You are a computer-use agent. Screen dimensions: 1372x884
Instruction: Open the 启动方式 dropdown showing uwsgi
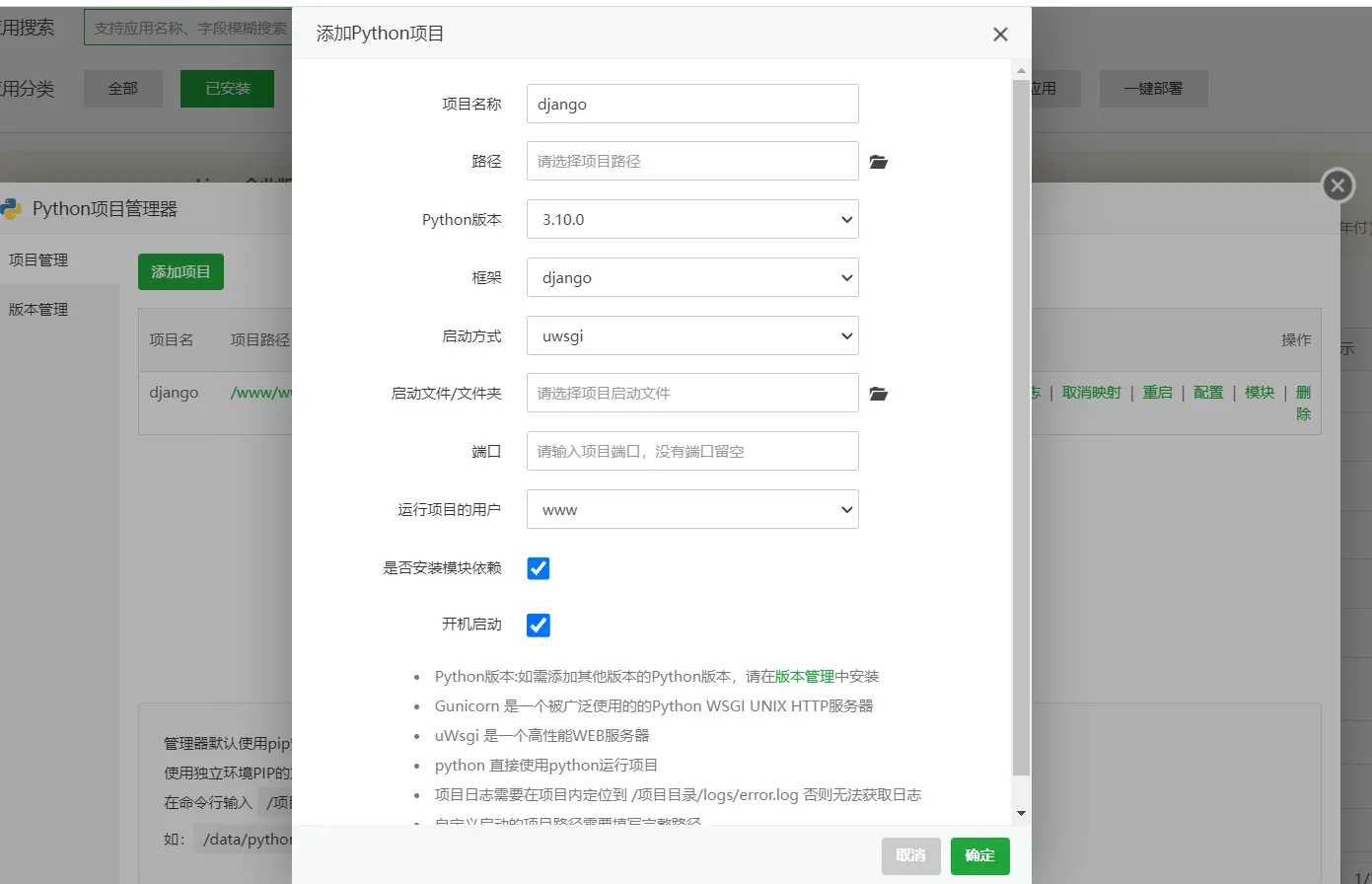[x=692, y=336]
